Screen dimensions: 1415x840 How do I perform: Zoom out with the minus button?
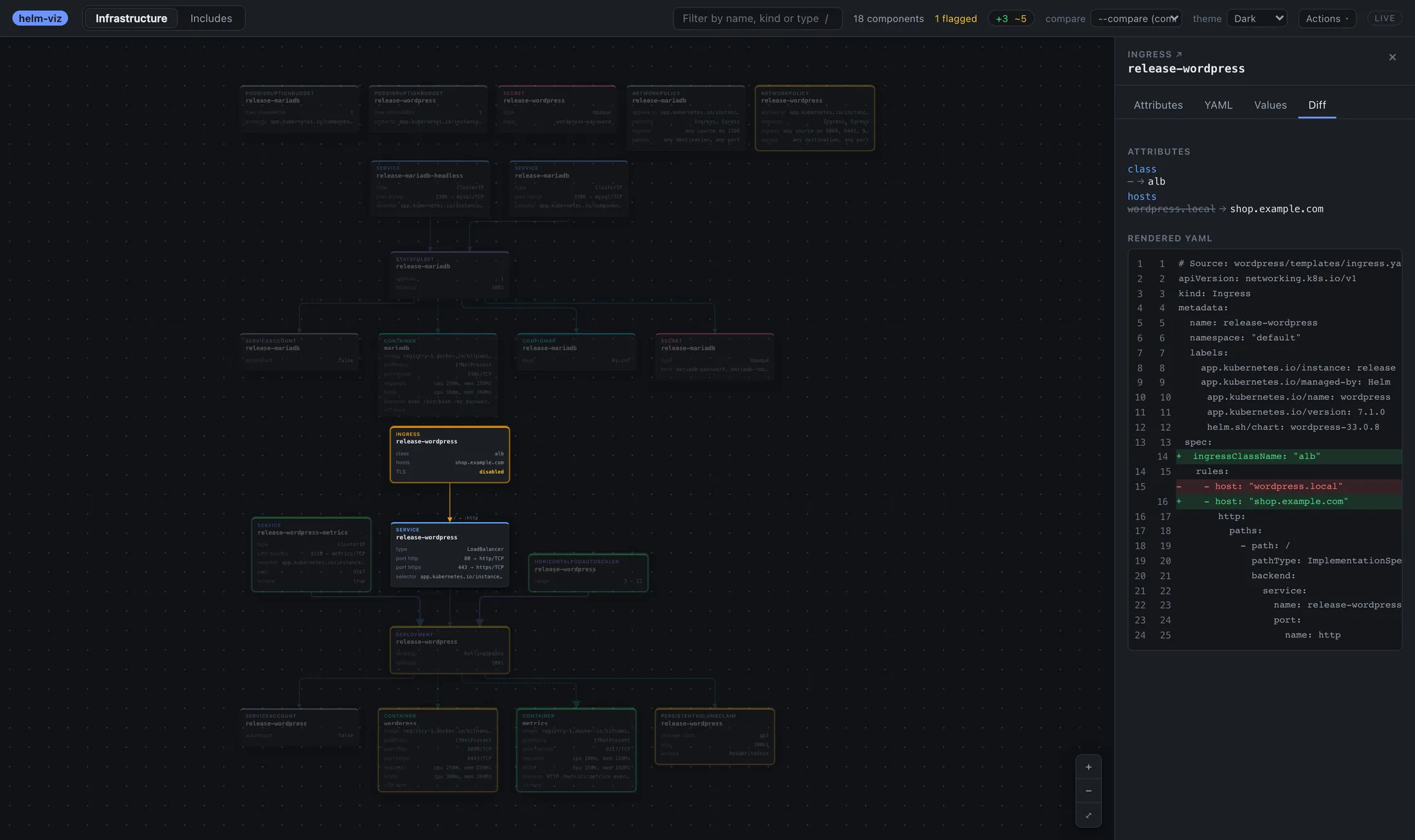click(x=1088, y=791)
